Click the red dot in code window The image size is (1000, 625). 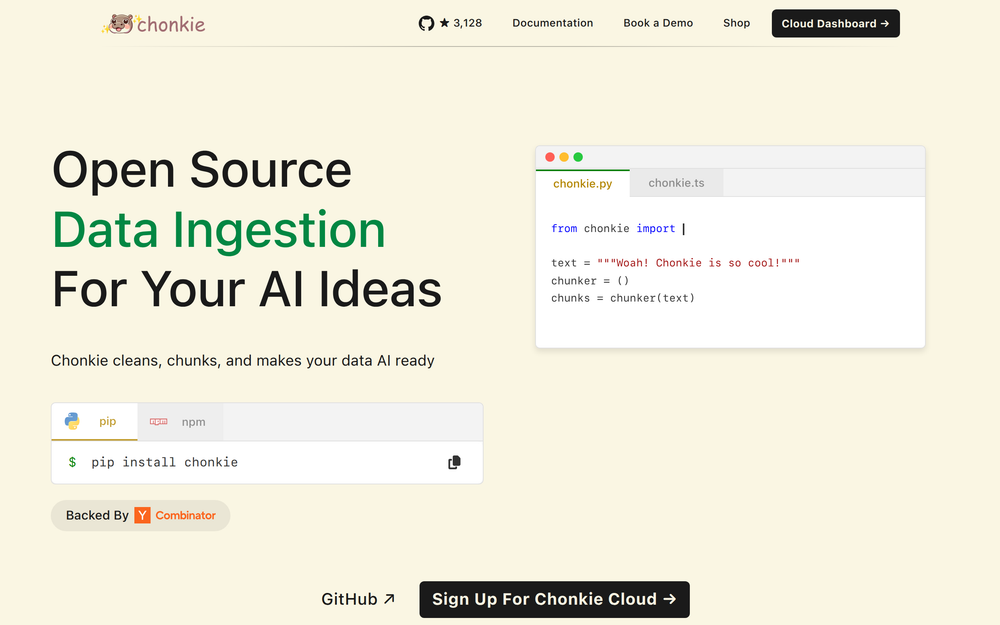click(x=550, y=157)
